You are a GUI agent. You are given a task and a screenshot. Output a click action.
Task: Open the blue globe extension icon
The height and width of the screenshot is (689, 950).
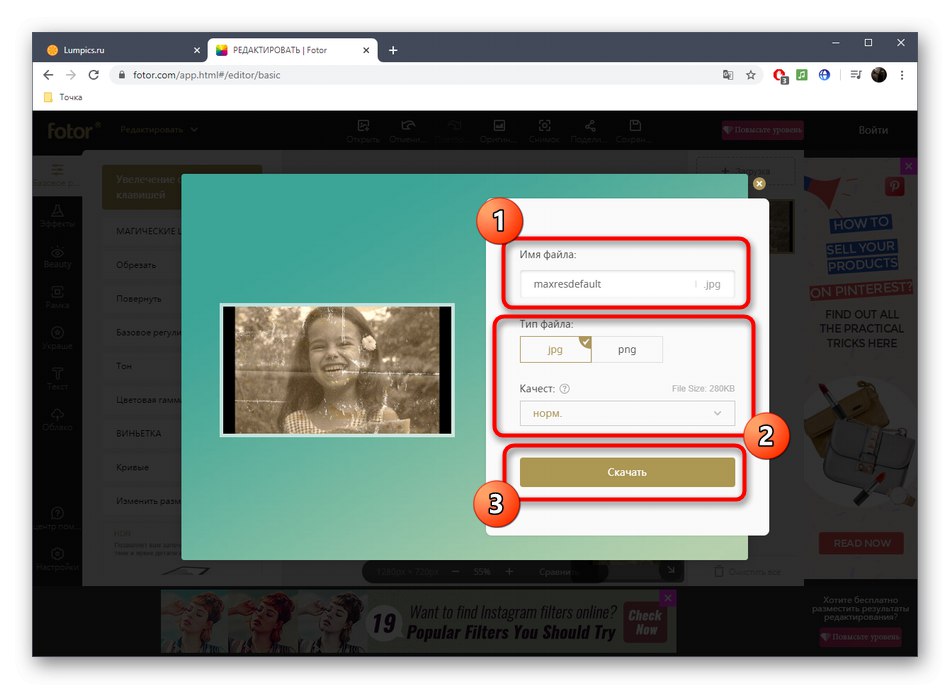824,75
